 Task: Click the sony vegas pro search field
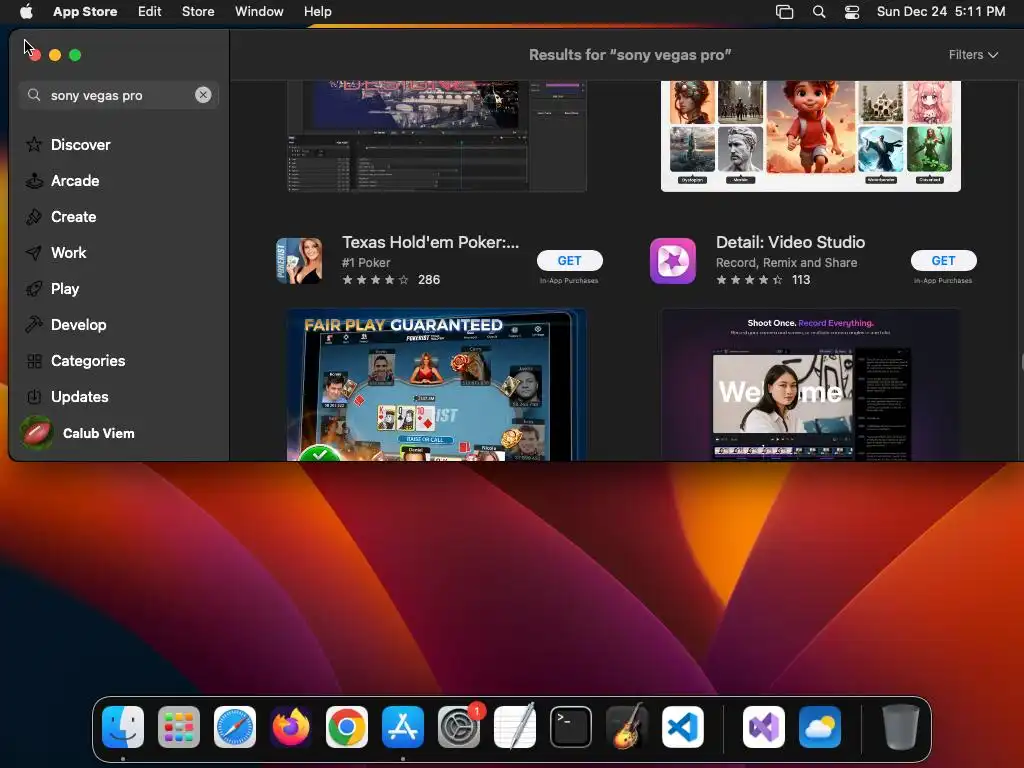118,95
